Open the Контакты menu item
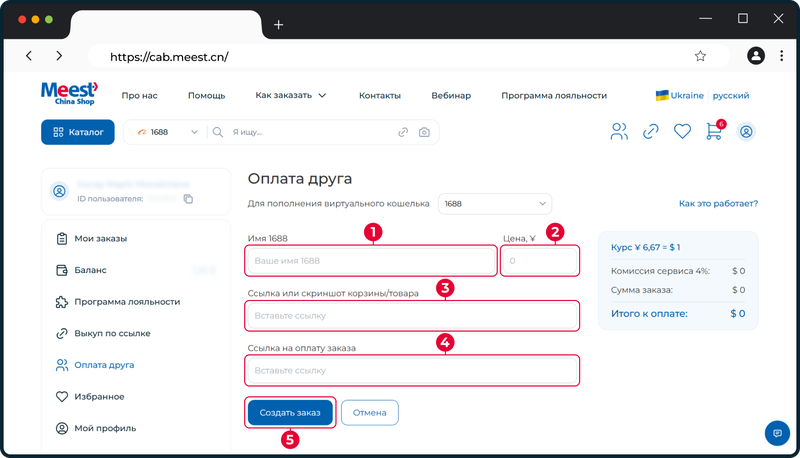The height and width of the screenshot is (458, 800). click(x=380, y=95)
